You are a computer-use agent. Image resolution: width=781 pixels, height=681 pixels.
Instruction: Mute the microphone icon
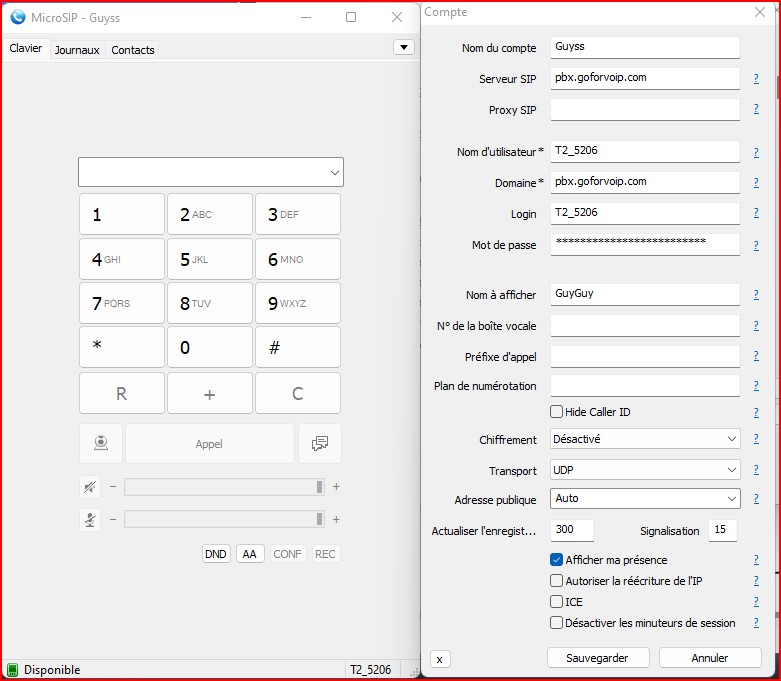tap(90, 520)
